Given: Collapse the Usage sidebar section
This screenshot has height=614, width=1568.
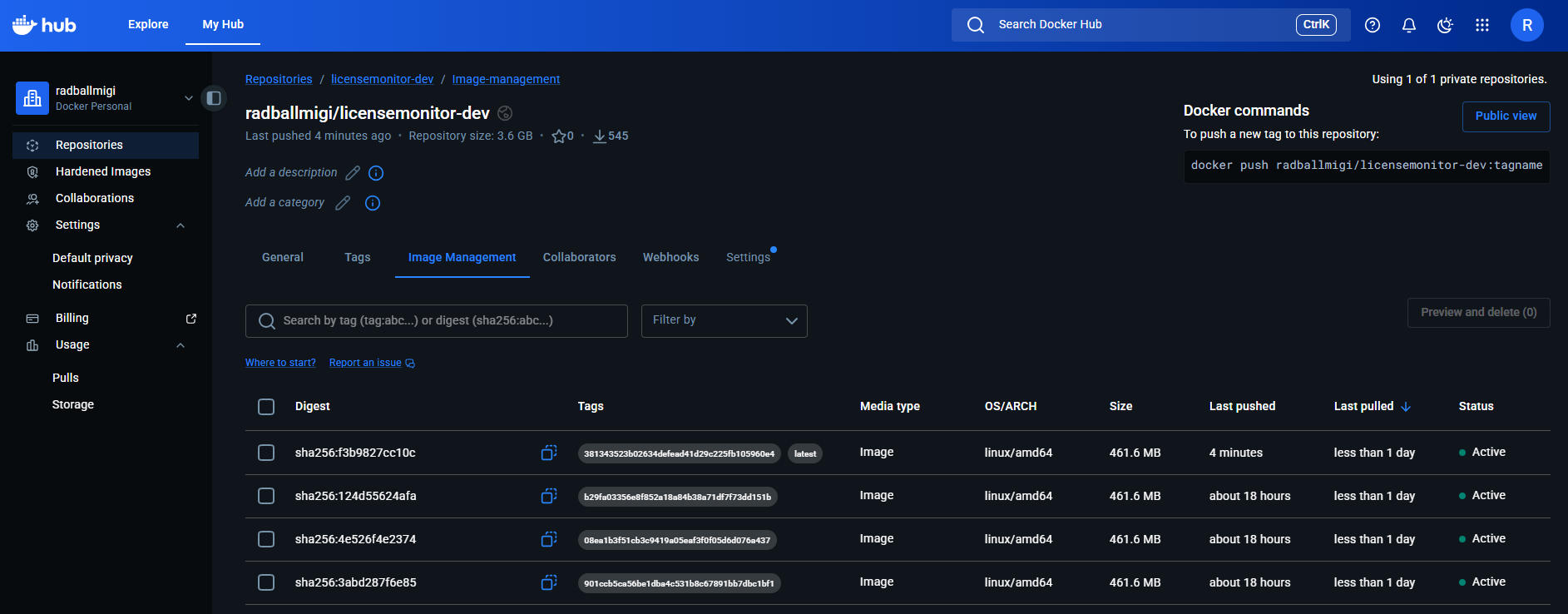Looking at the screenshot, I should 181,345.
